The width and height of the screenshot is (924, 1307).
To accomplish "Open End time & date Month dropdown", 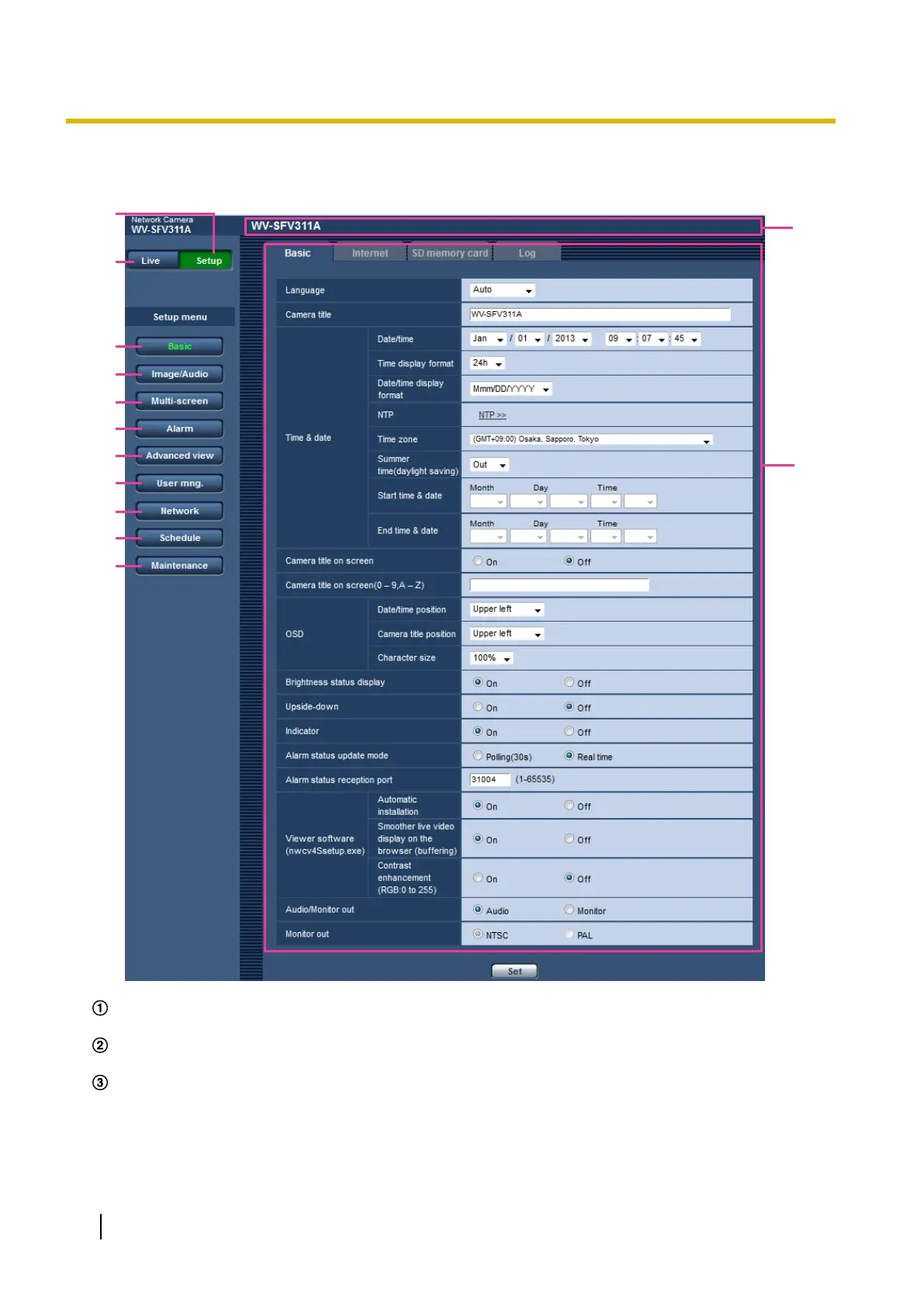I will pos(488,536).
